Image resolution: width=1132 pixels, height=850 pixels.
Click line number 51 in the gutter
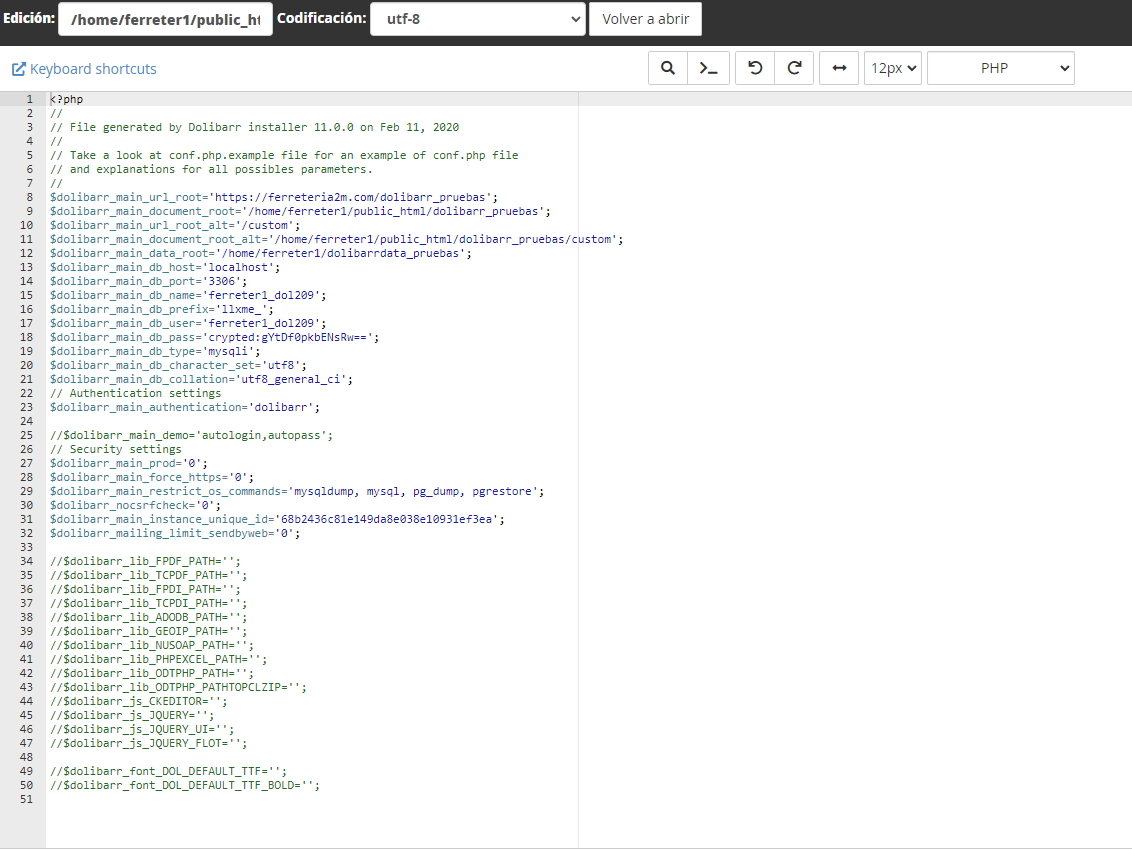coord(27,800)
